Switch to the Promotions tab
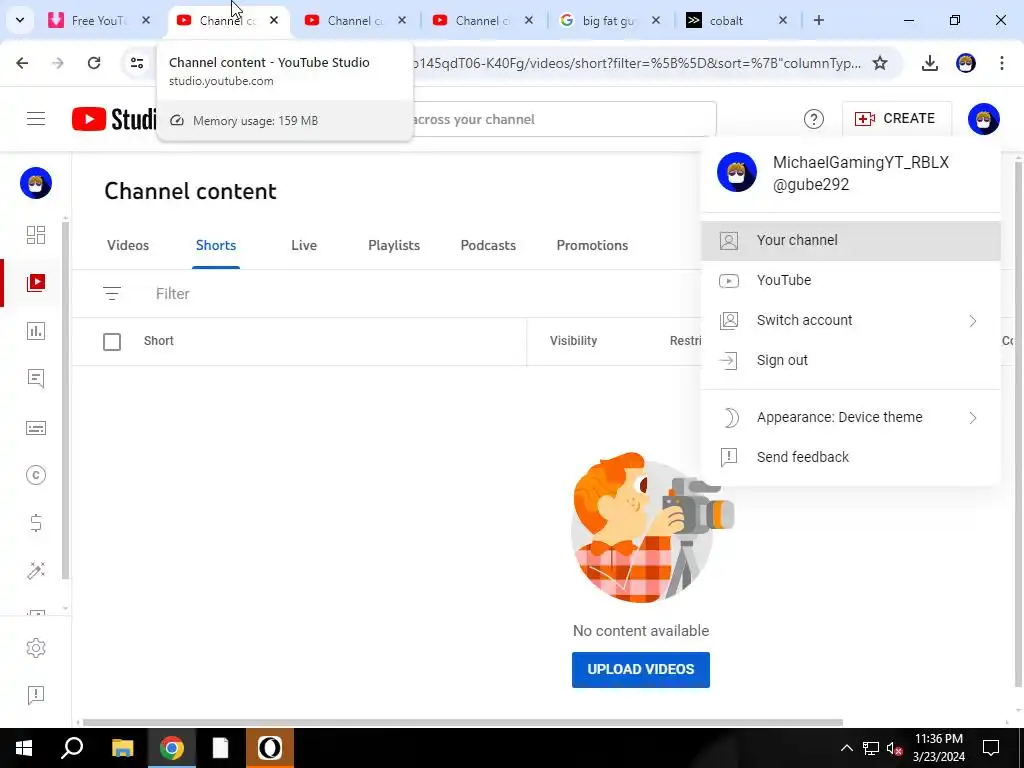This screenshot has height=768, width=1024. (592, 246)
